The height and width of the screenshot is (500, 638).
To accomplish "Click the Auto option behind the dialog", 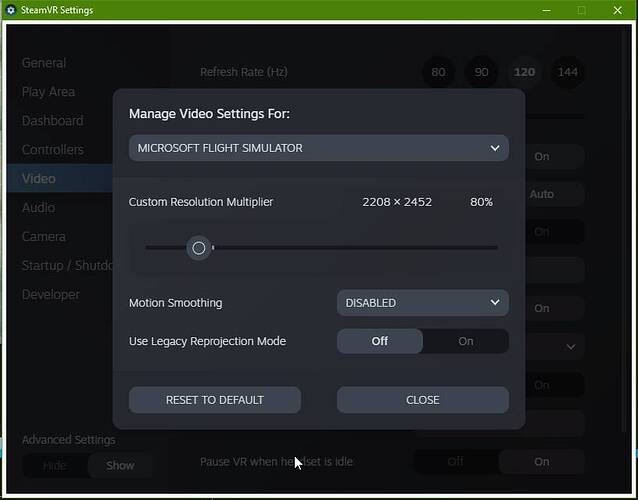I will coord(542,194).
